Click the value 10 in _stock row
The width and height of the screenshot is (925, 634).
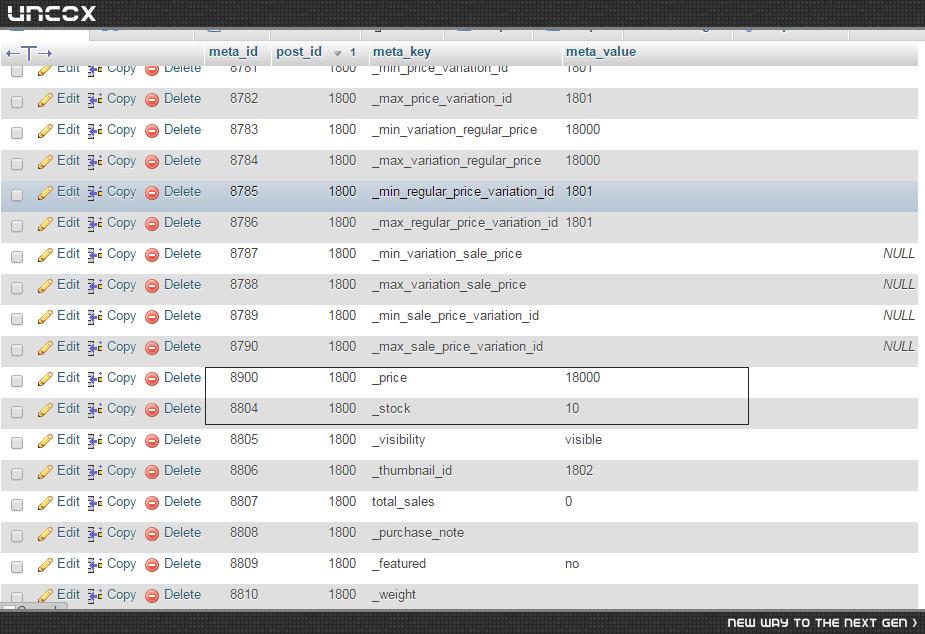click(x=572, y=408)
